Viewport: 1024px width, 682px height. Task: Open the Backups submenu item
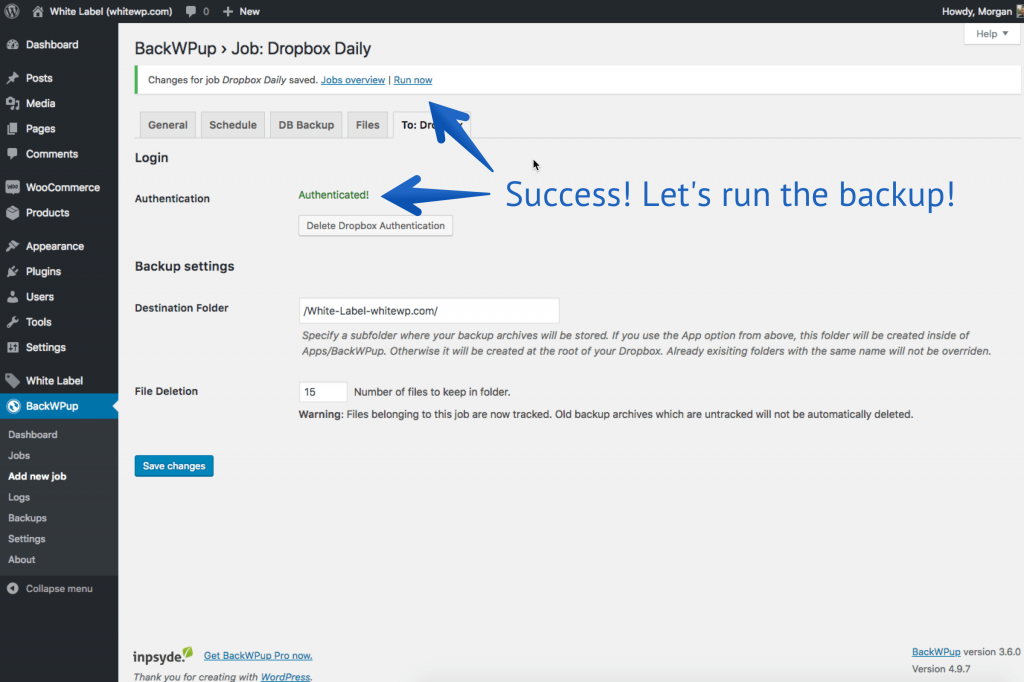point(27,518)
